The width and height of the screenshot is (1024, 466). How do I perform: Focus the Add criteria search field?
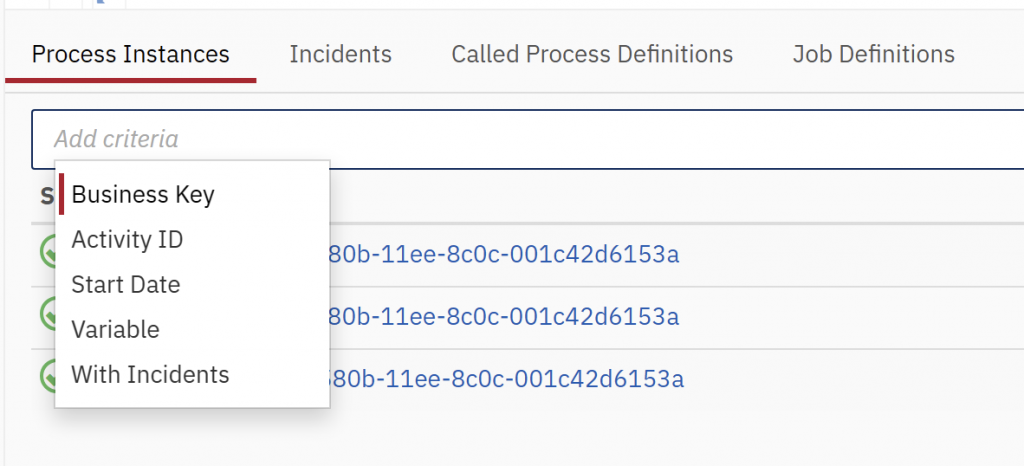500,139
